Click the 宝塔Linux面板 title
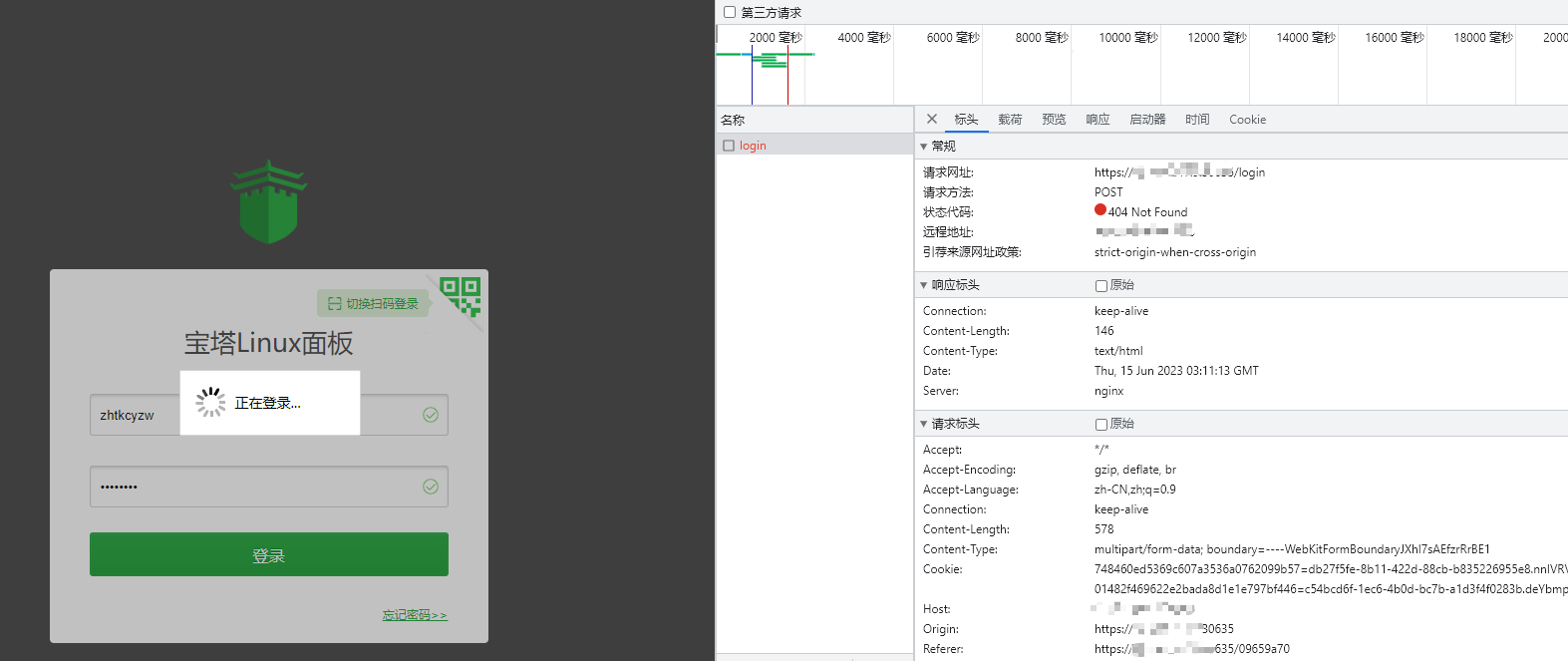 click(x=268, y=343)
